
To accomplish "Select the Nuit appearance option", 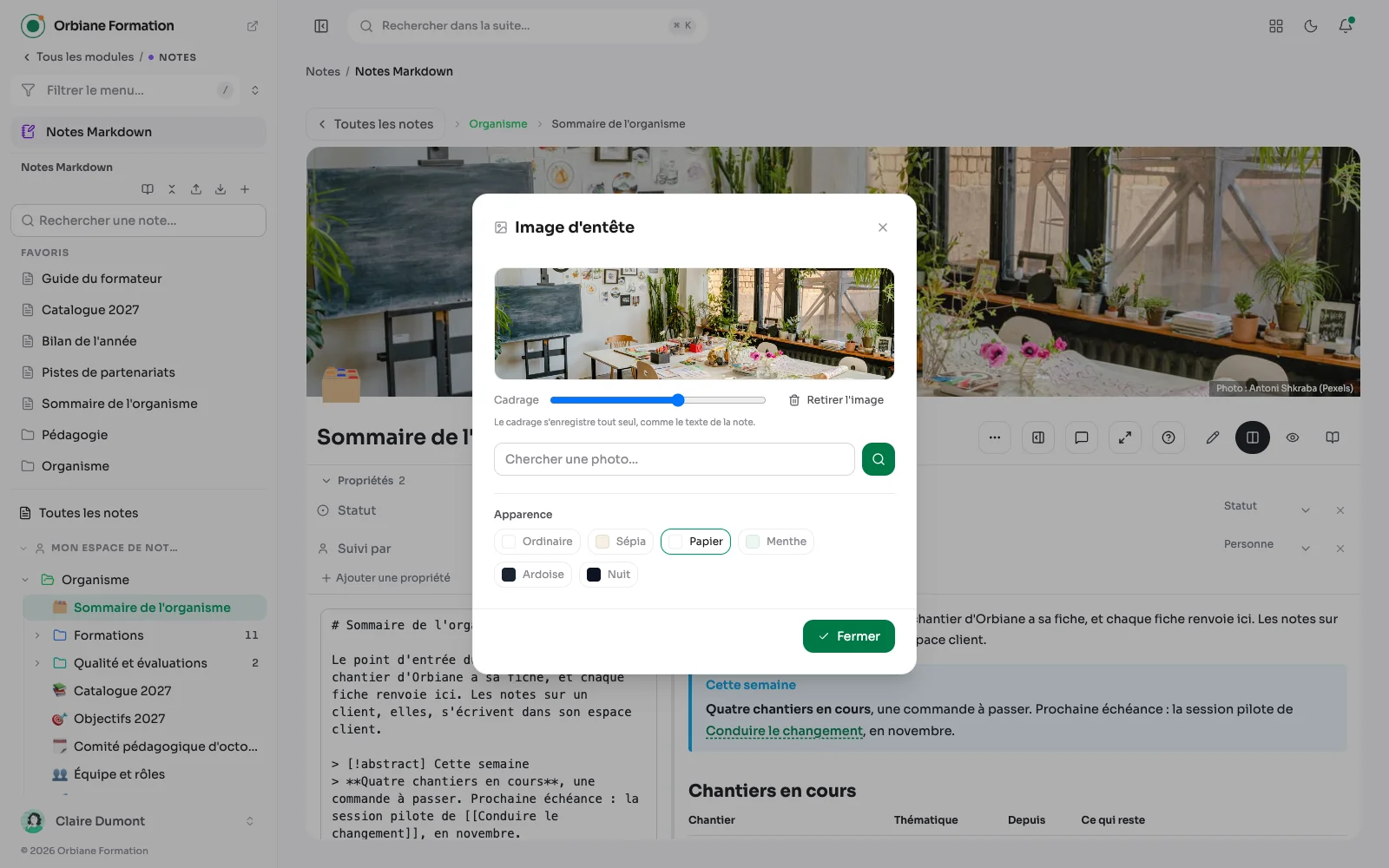I will coord(609,575).
